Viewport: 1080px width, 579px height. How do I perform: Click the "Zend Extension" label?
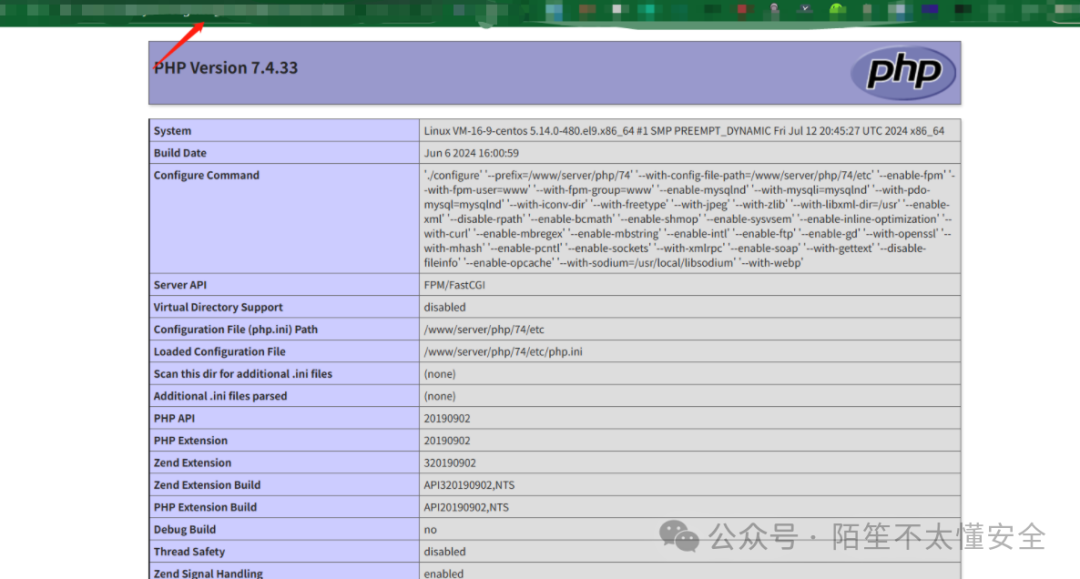pyautogui.click(x=192, y=463)
